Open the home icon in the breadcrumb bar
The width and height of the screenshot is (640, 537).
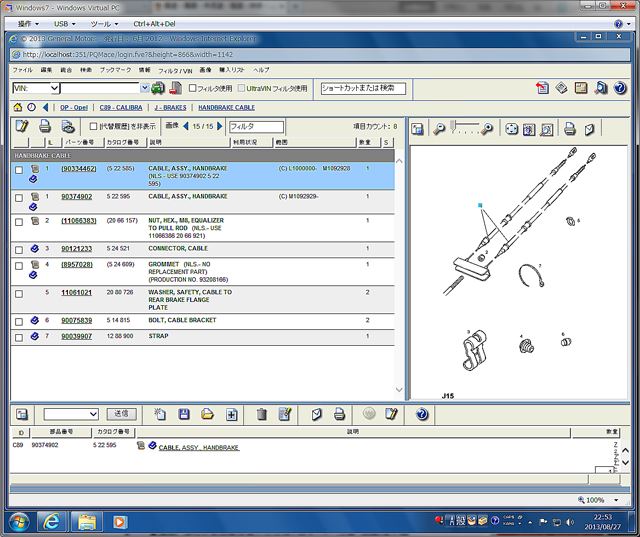pyautogui.click(x=18, y=107)
